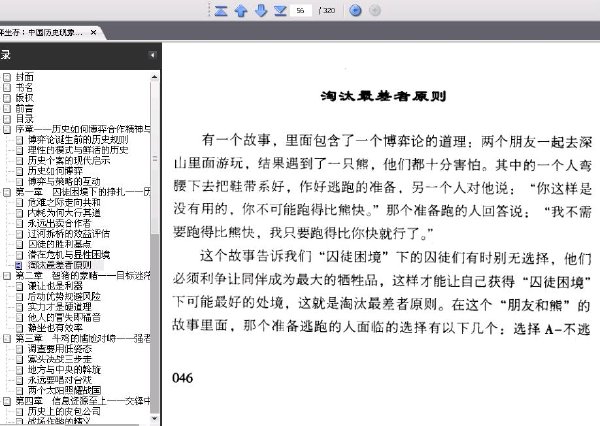Open bookmark 前言

pos(25,108)
